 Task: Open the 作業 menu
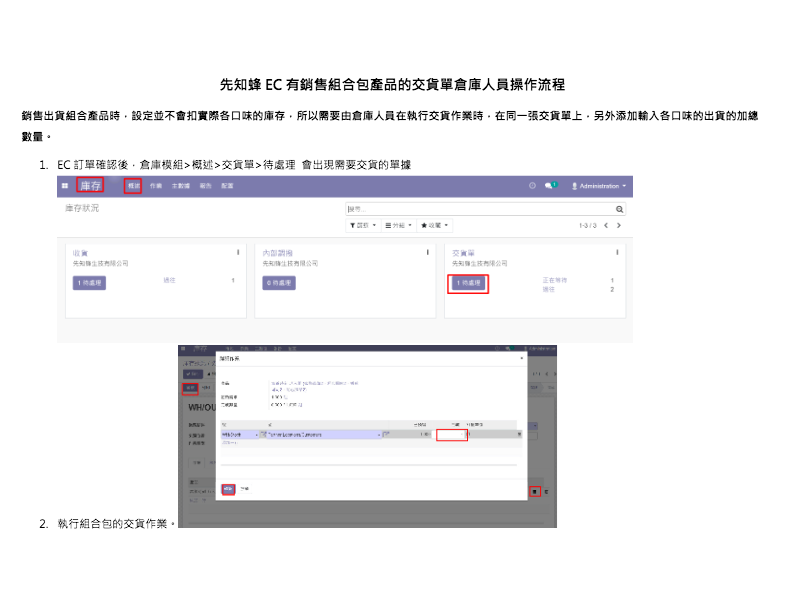[156, 186]
